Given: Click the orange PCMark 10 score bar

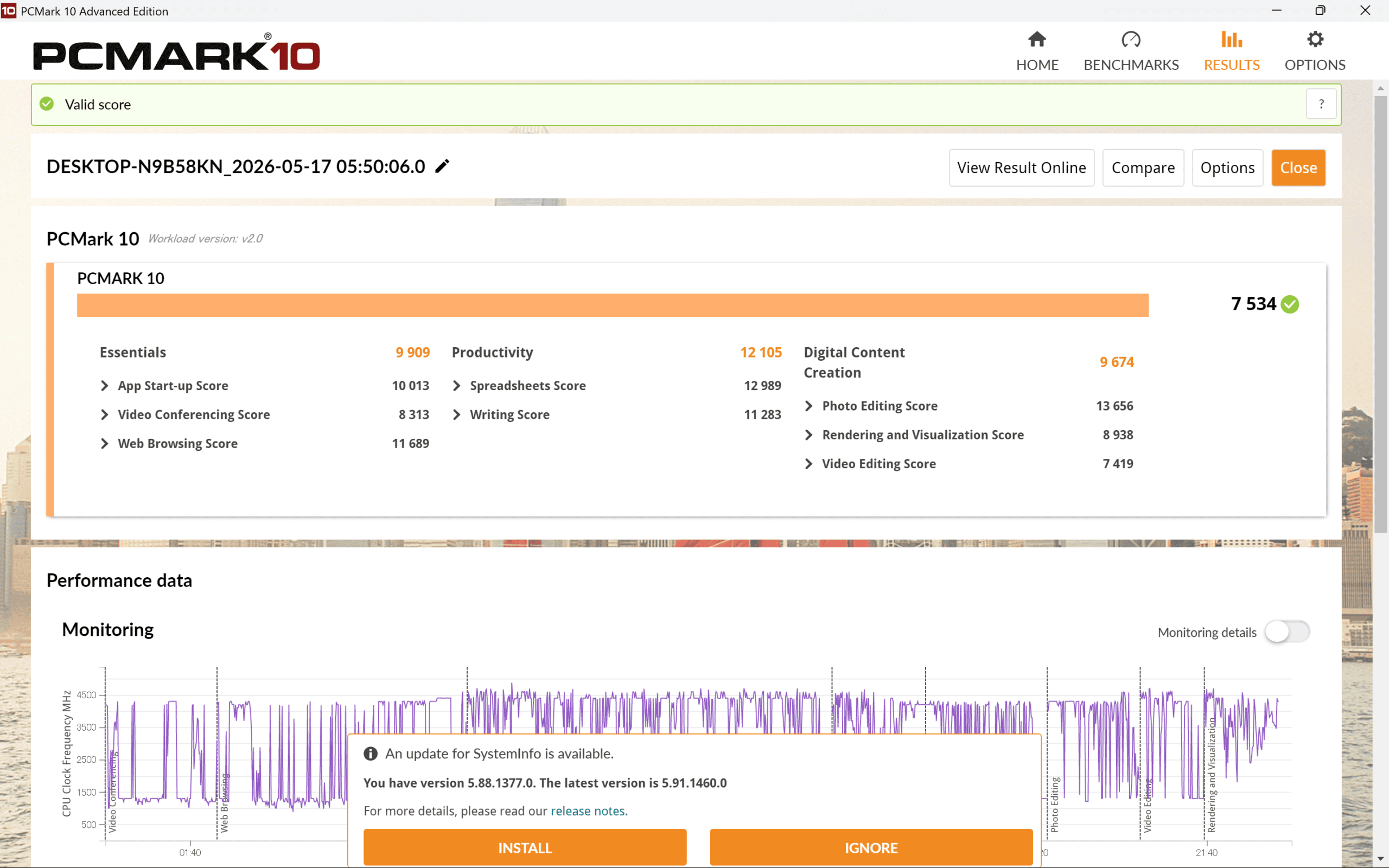Looking at the screenshot, I should coord(613,305).
